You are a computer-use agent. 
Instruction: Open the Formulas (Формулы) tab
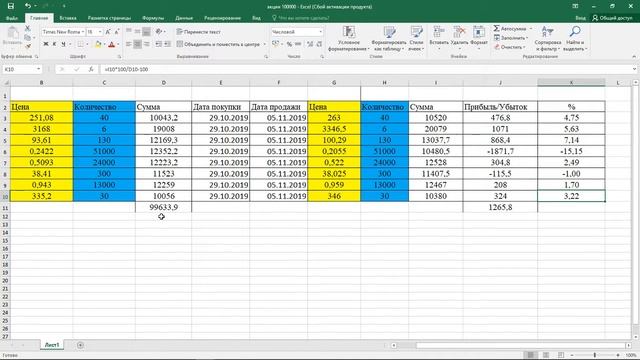pyautogui.click(x=153, y=18)
